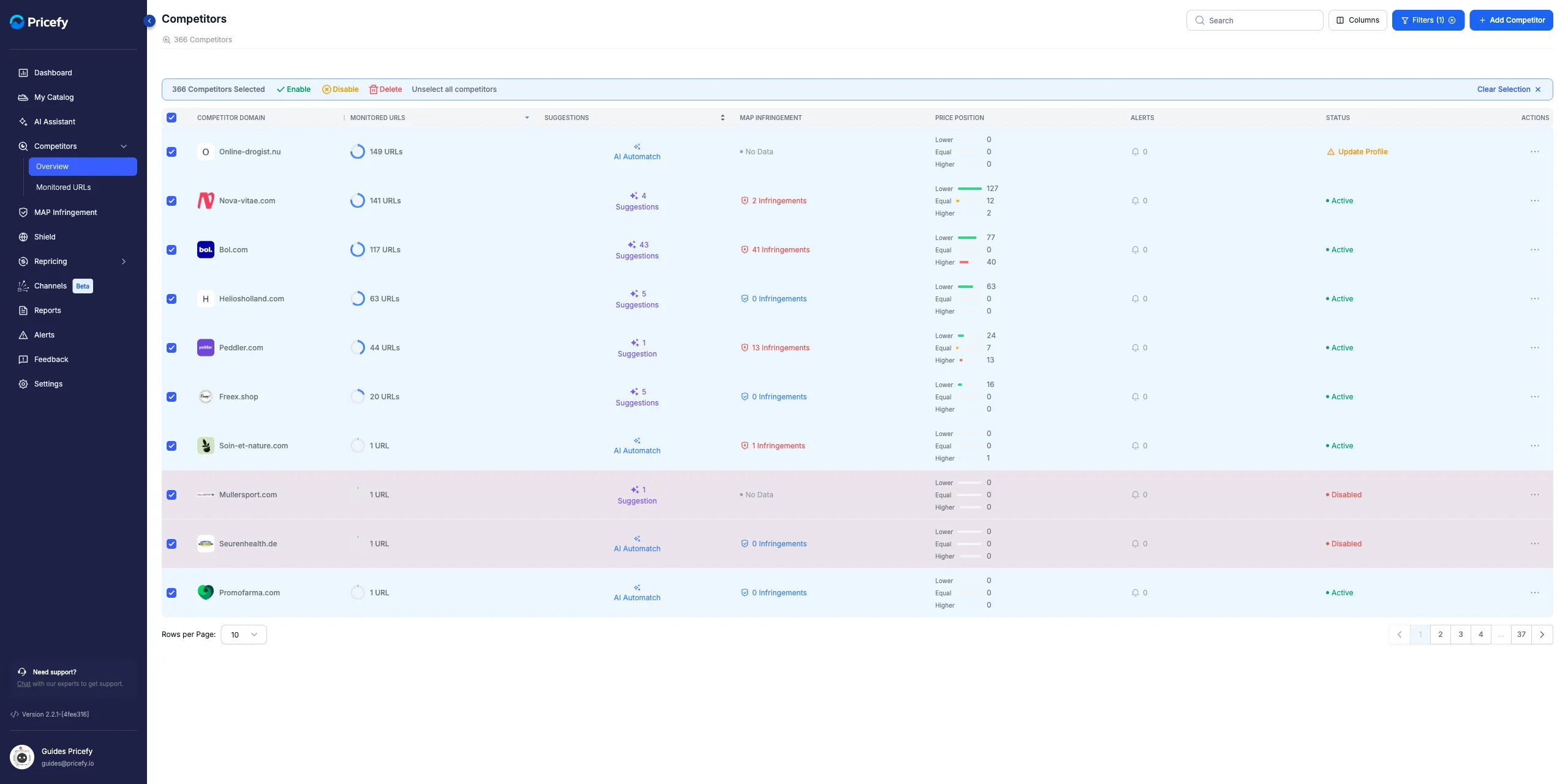
Task: Click the Bol.com logo icon
Action: (206, 250)
